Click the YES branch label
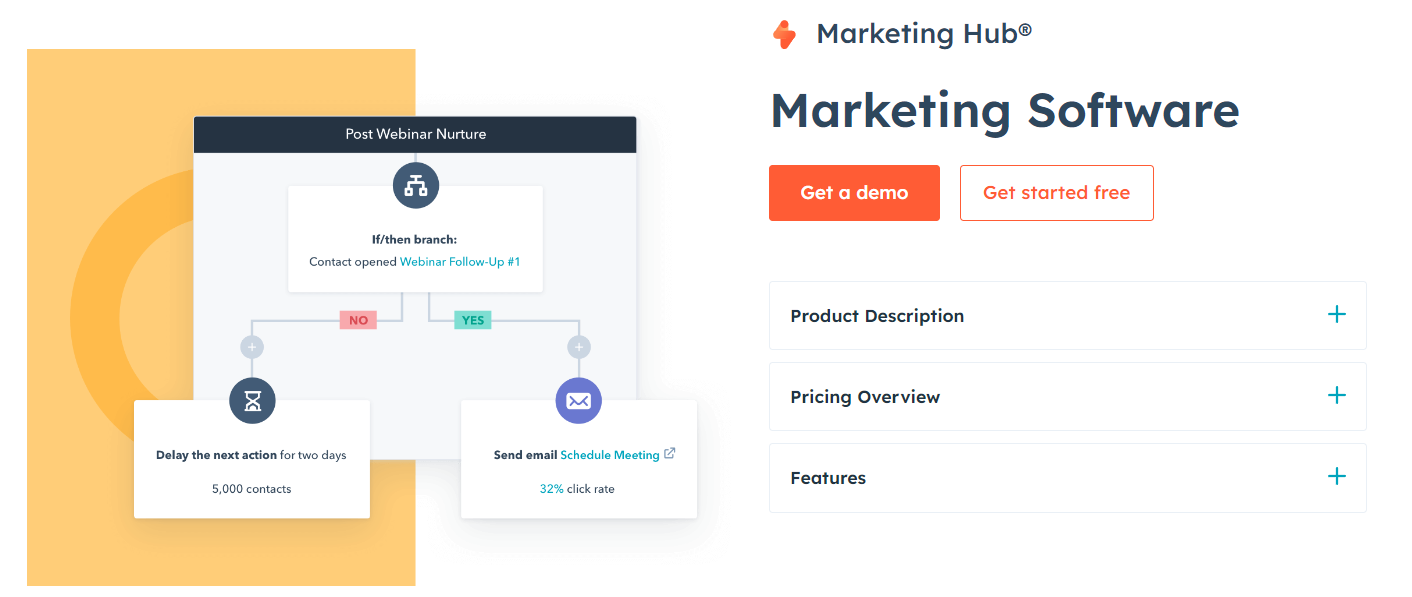This screenshot has width=1412, height=597. 473,320
